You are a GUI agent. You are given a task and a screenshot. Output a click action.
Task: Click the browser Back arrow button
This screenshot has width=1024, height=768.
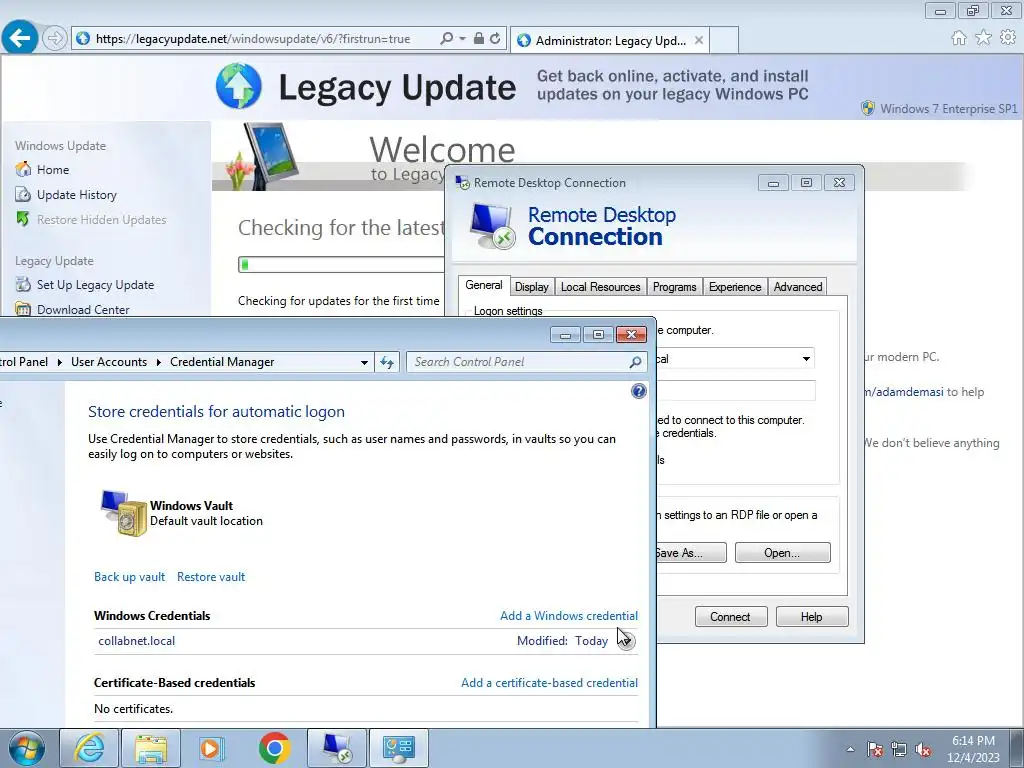[20, 38]
